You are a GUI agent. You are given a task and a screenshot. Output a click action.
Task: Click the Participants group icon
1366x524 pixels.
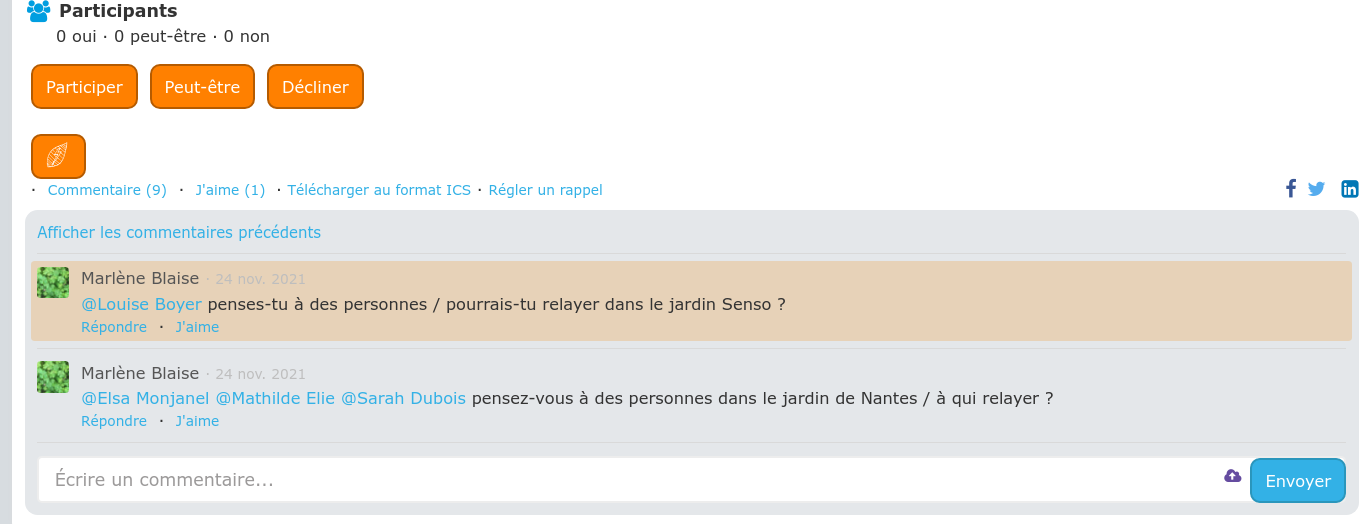coord(38,12)
